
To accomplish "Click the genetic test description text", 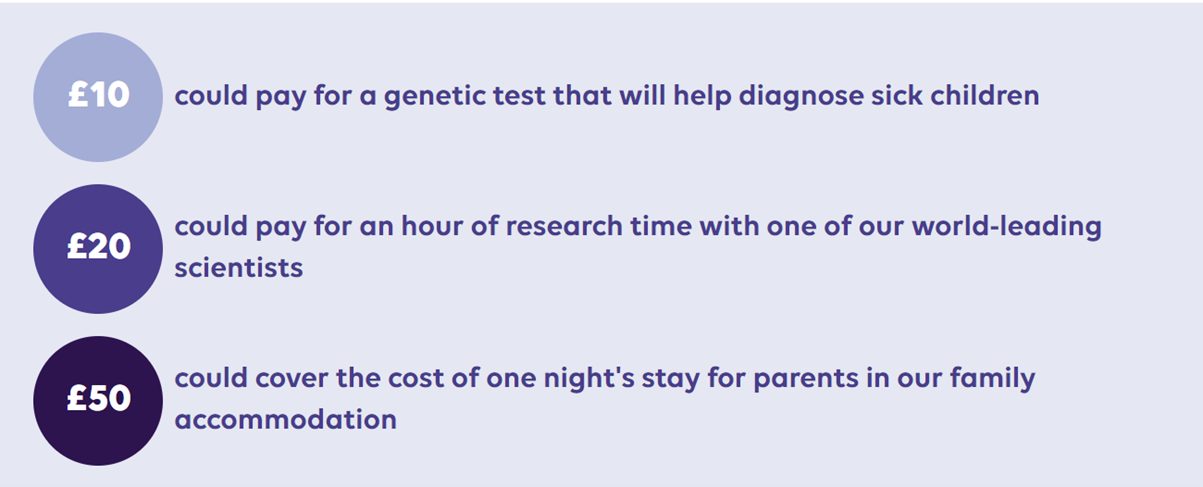I will 607,97.
